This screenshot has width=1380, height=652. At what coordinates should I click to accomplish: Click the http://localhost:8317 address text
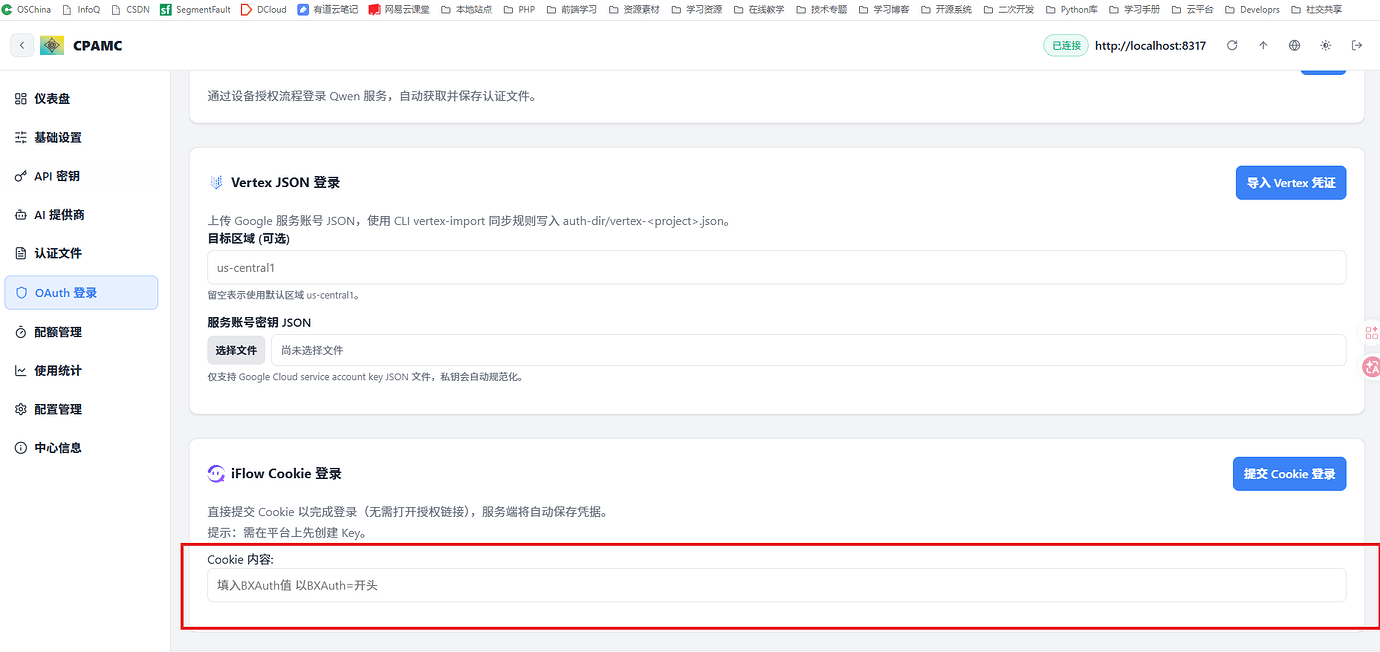click(x=1150, y=46)
